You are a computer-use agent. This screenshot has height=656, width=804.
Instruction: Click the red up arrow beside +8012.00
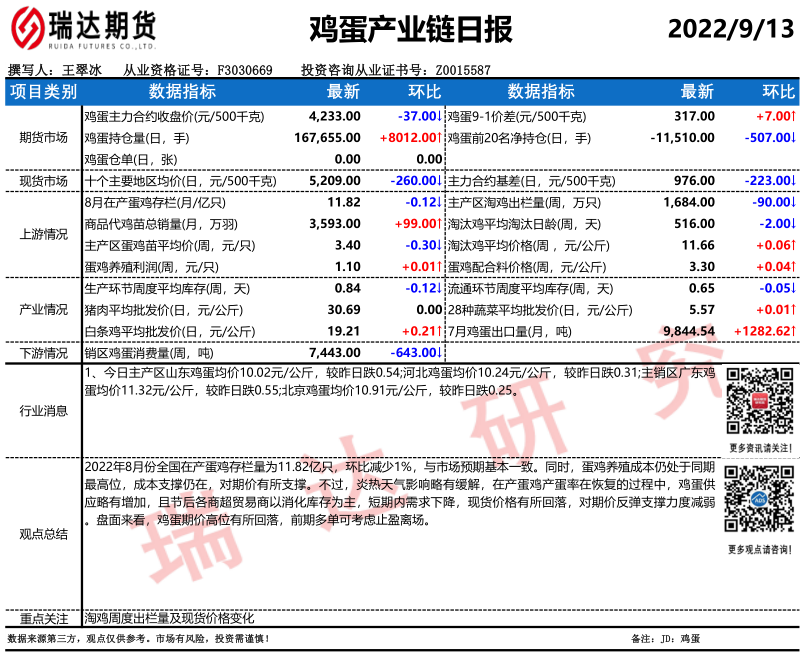pos(439,137)
